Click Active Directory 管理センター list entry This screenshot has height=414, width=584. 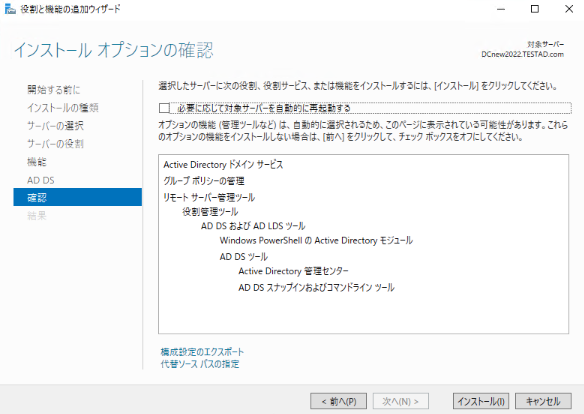pyautogui.click(x=293, y=271)
